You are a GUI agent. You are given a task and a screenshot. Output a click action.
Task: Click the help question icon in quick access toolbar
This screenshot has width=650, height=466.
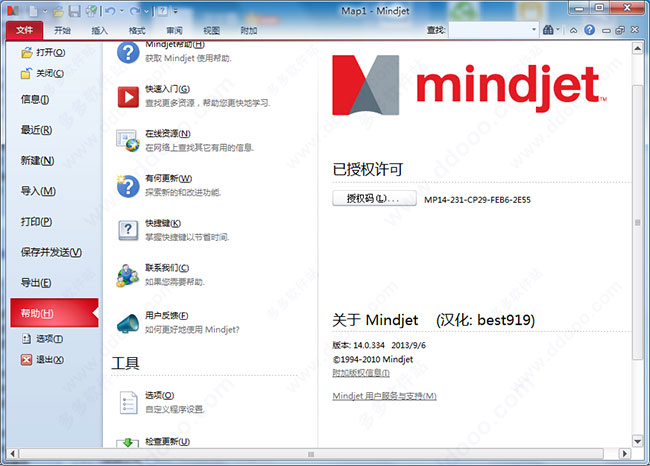(163, 11)
